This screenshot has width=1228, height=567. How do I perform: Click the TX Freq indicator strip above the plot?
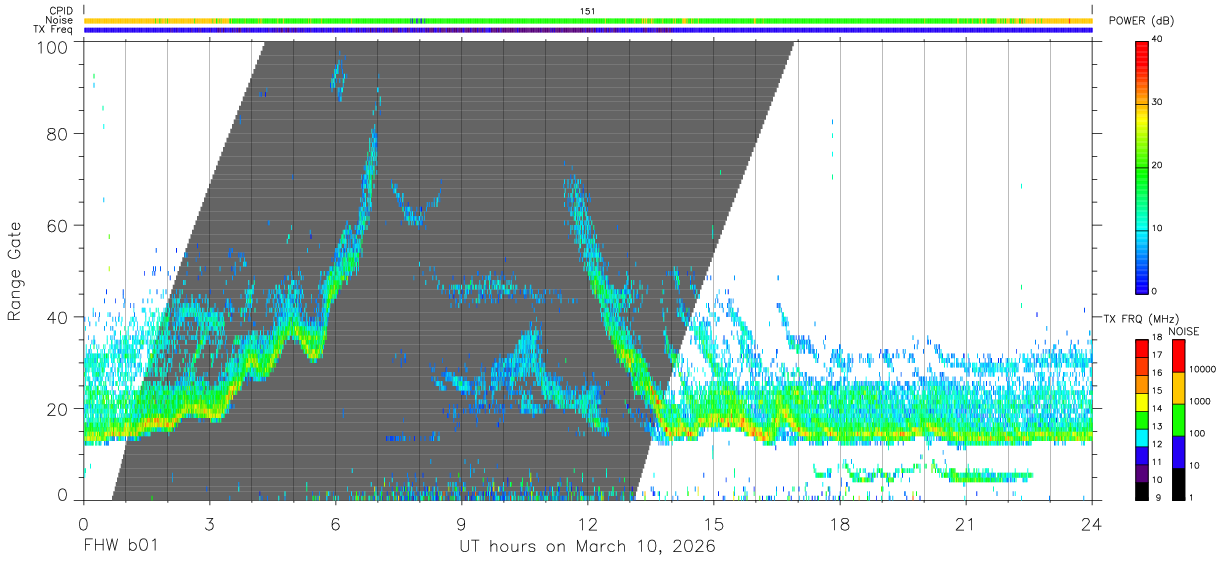click(588, 30)
